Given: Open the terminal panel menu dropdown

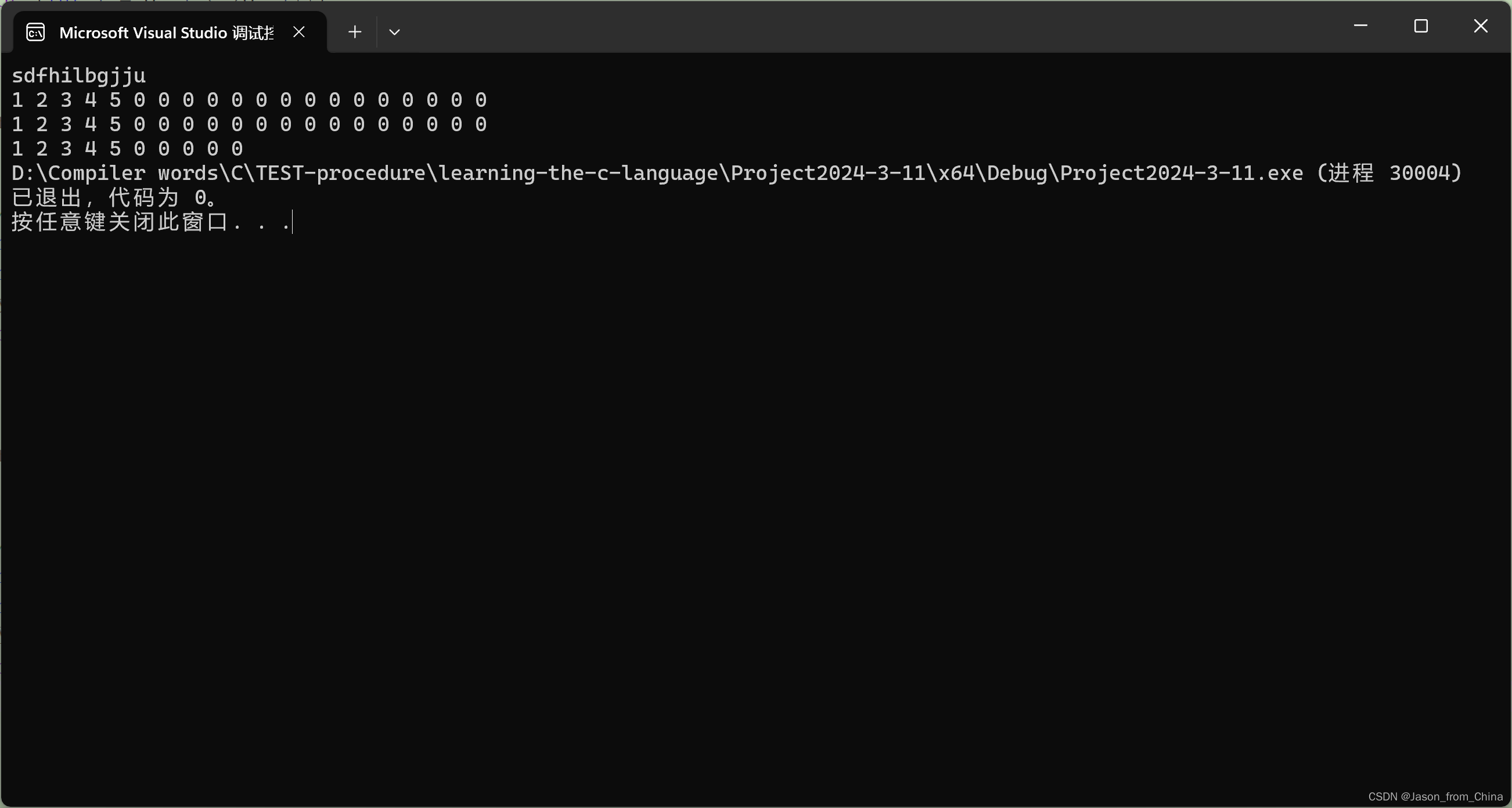Looking at the screenshot, I should pyautogui.click(x=395, y=32).
